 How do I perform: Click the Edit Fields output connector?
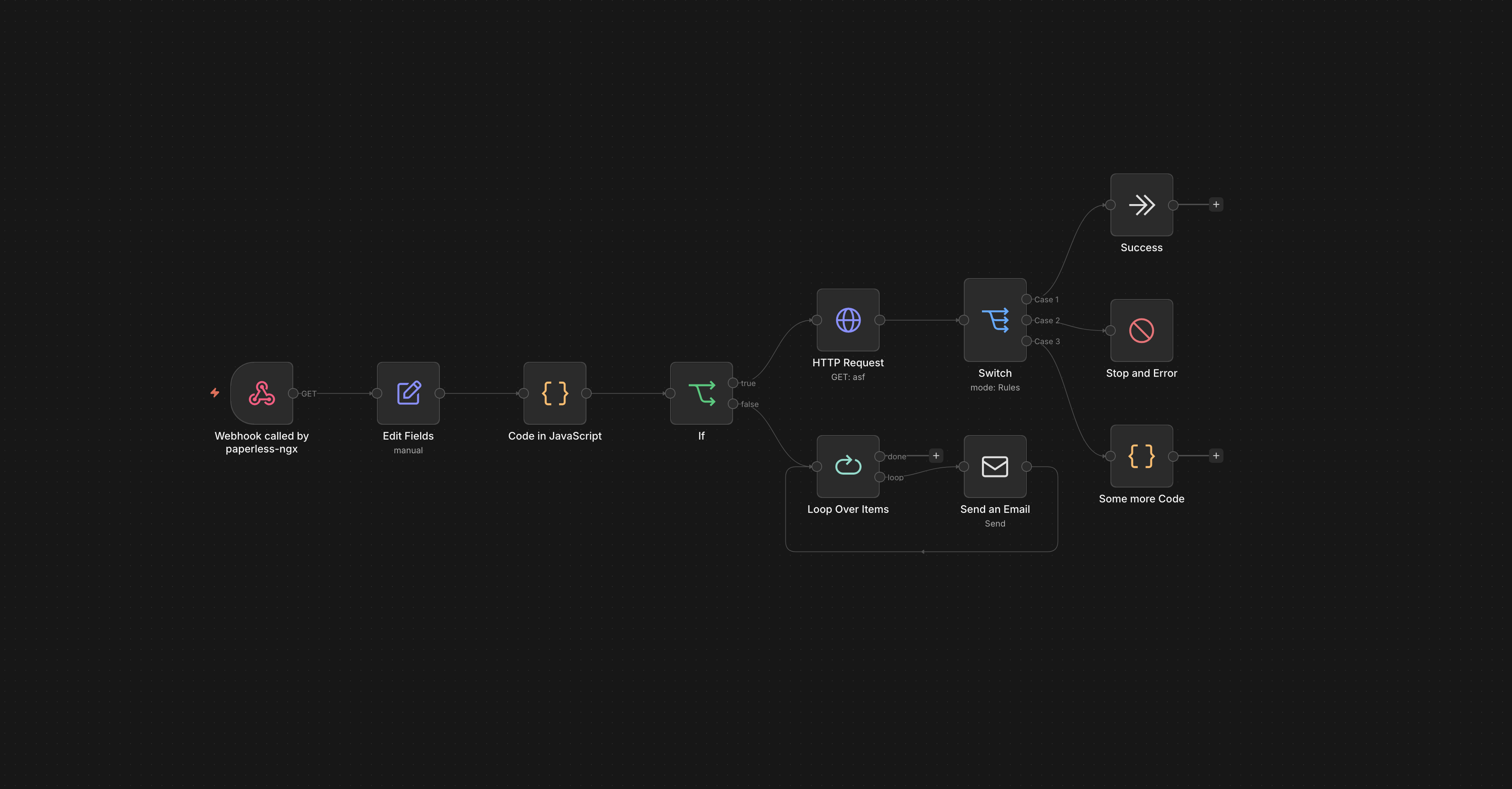pos(440,393)
